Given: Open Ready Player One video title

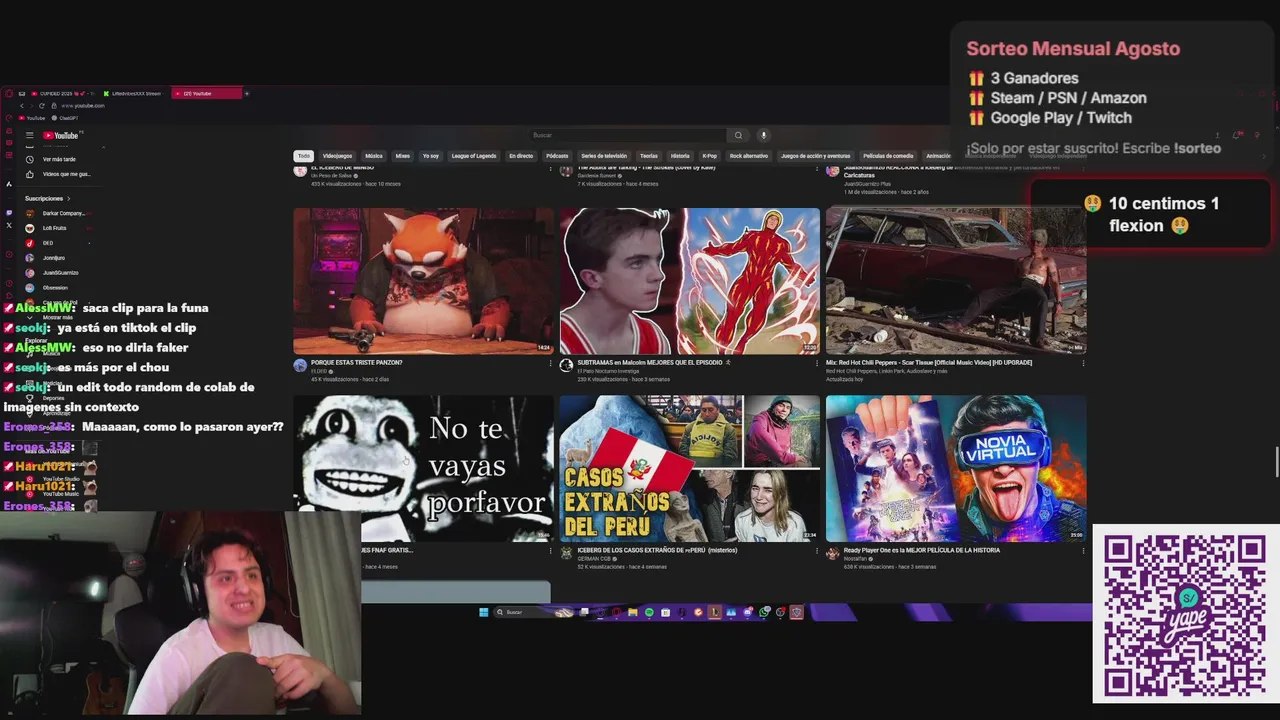Looking at the screenshot, I should point(922,550).
